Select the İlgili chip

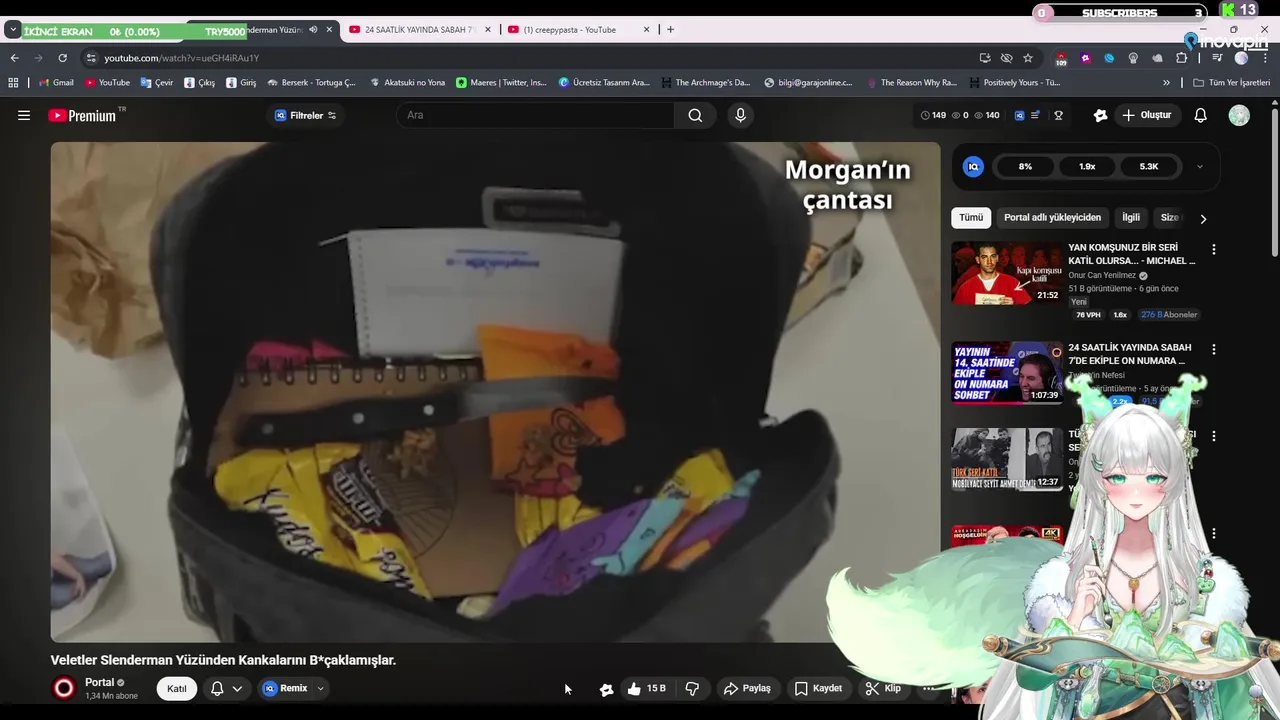1130,218
